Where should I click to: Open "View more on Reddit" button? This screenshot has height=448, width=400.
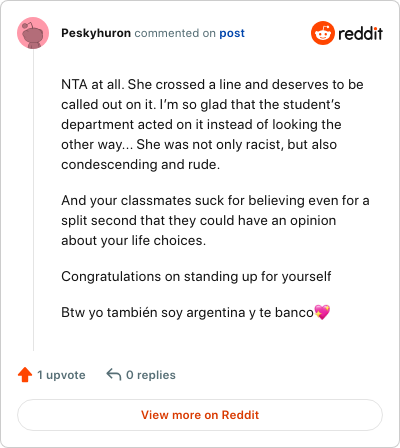pos(200,415)
